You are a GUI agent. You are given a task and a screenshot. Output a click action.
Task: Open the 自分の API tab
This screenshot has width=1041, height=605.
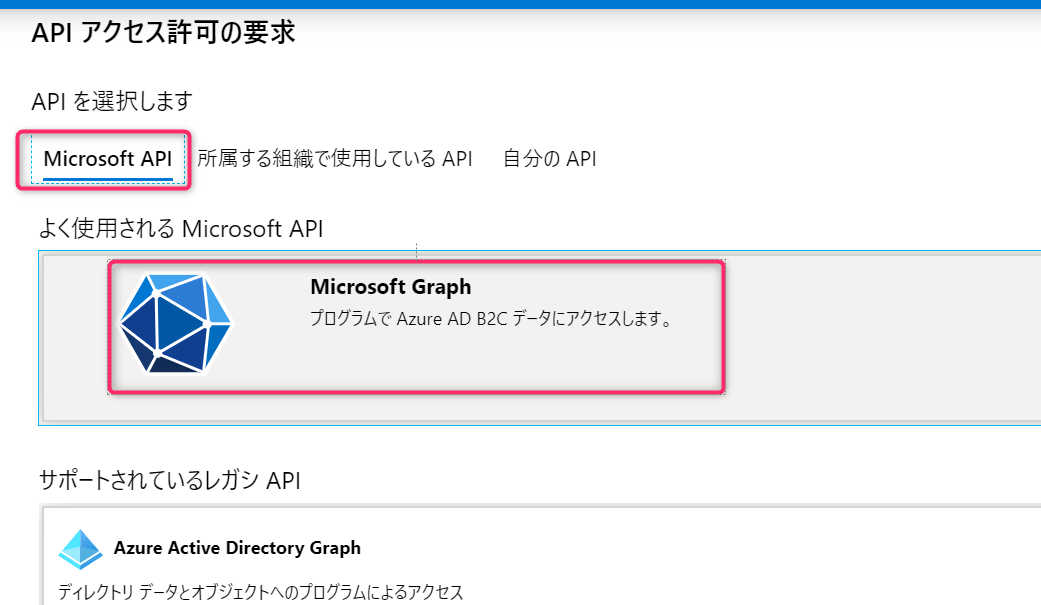[550, 159]
